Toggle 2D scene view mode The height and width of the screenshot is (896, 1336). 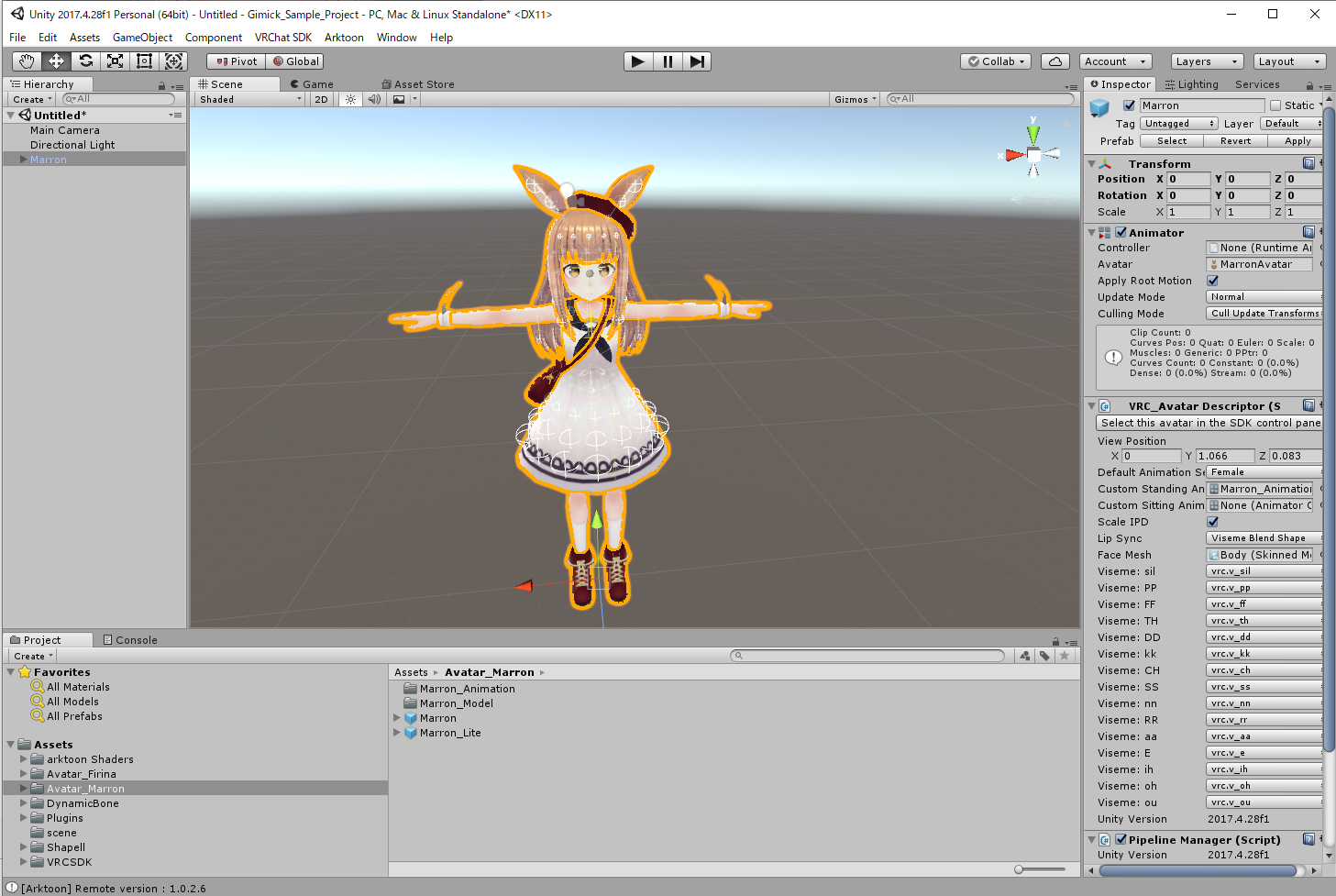point(321,99)
